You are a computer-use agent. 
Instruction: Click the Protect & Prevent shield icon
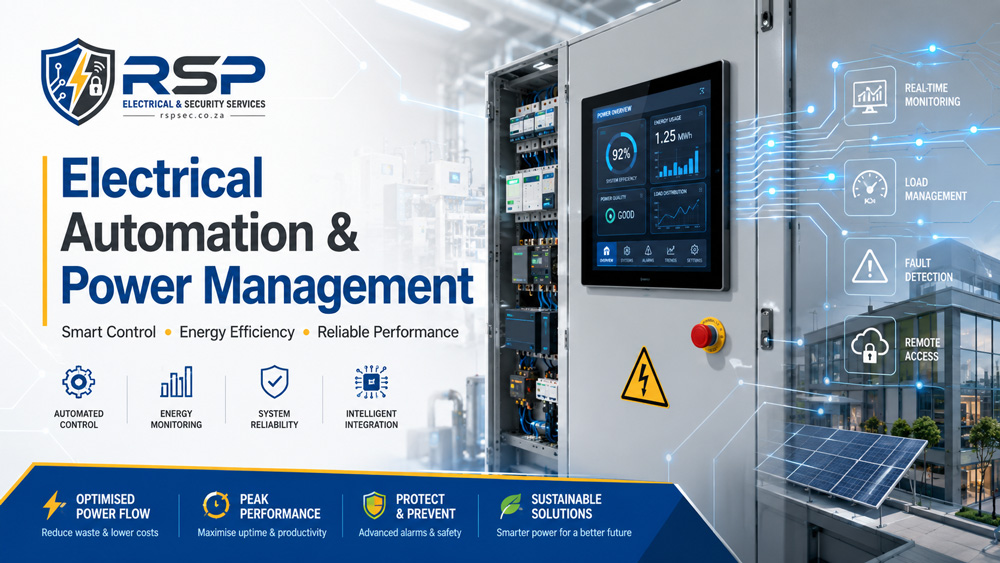click(x=374, y=505)
